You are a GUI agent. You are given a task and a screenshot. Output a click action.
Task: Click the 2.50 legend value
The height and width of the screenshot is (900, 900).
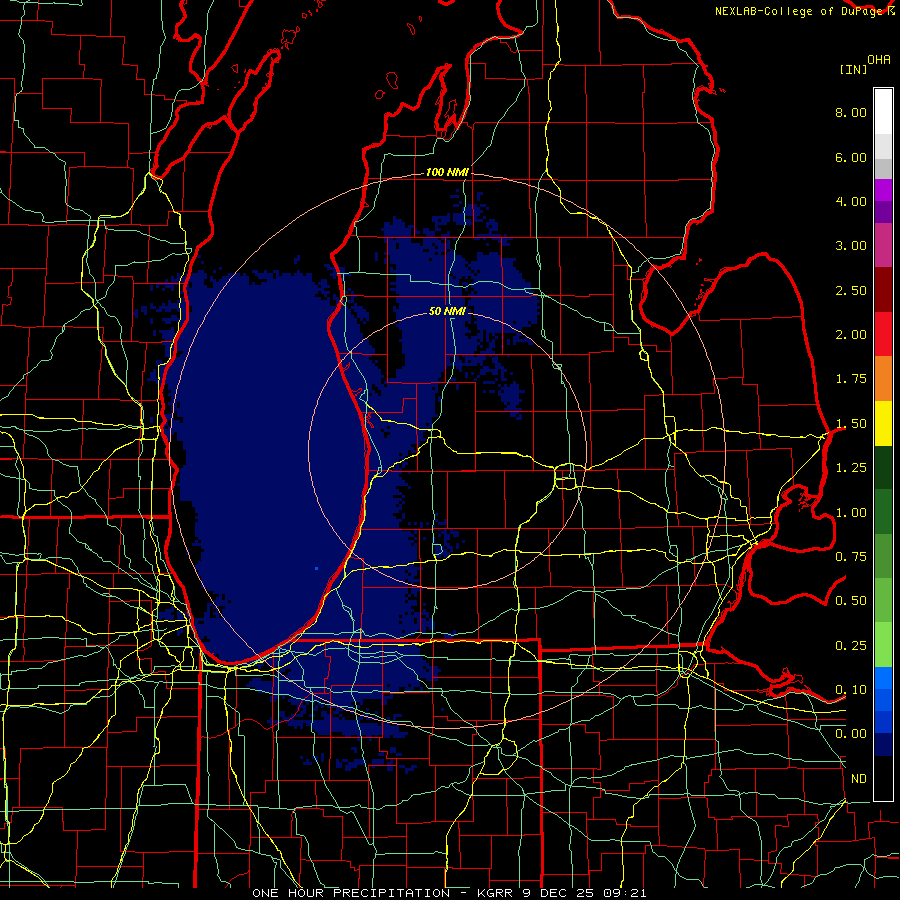point(851,290)
